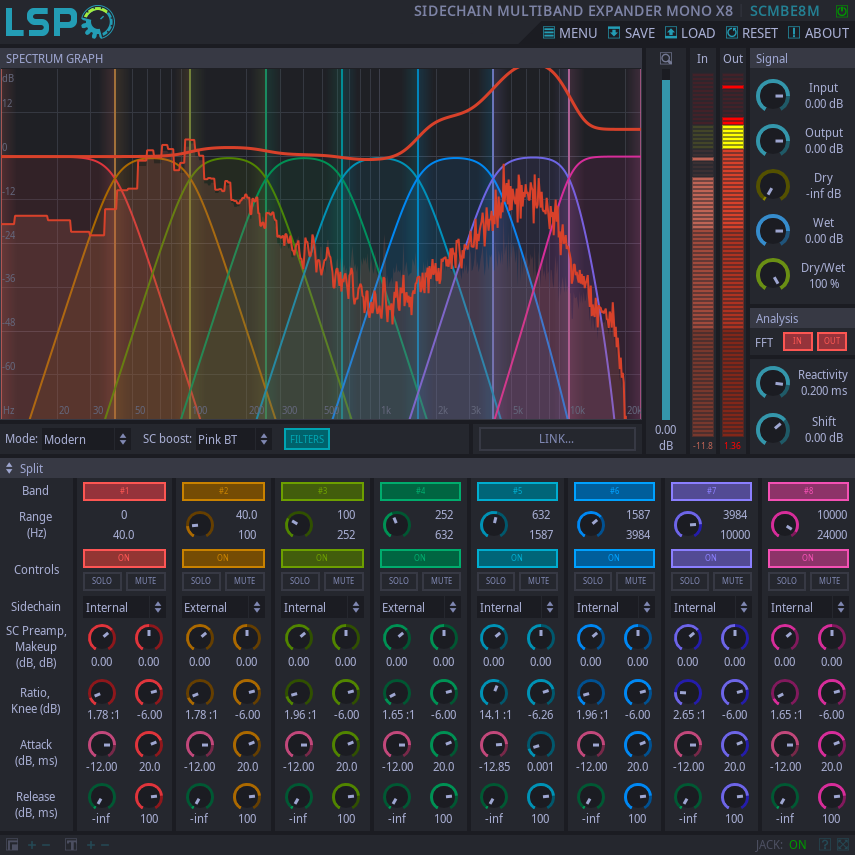Viewport: 855px width, 855px height.
Task: Mute band #8
Action: [829, 581]
